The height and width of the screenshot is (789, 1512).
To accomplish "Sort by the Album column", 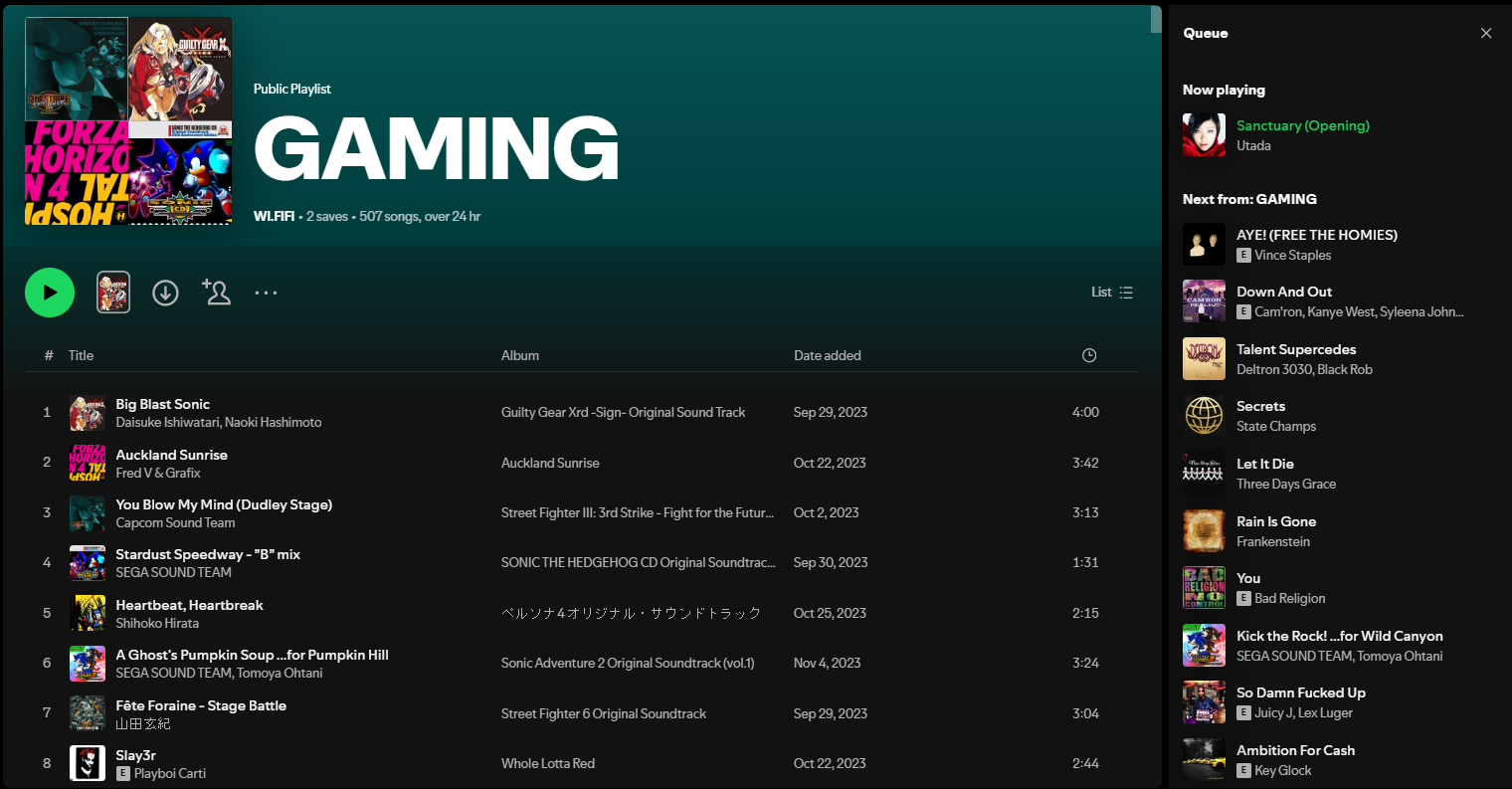I will (520, 355).
